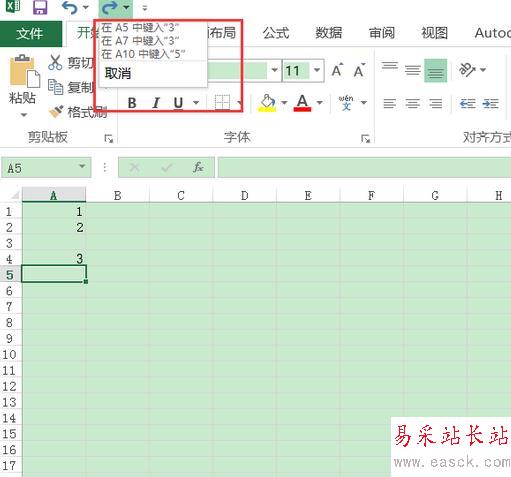Open the text orientation dropdown arrow

pyautogui.click(x=483, y=70)
